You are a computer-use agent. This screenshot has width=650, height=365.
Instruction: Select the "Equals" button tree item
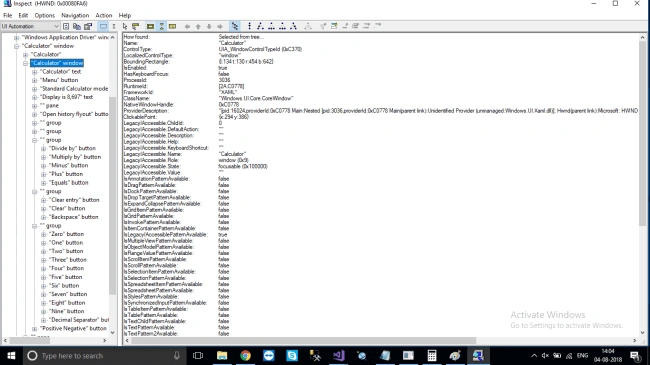point(69,182)
